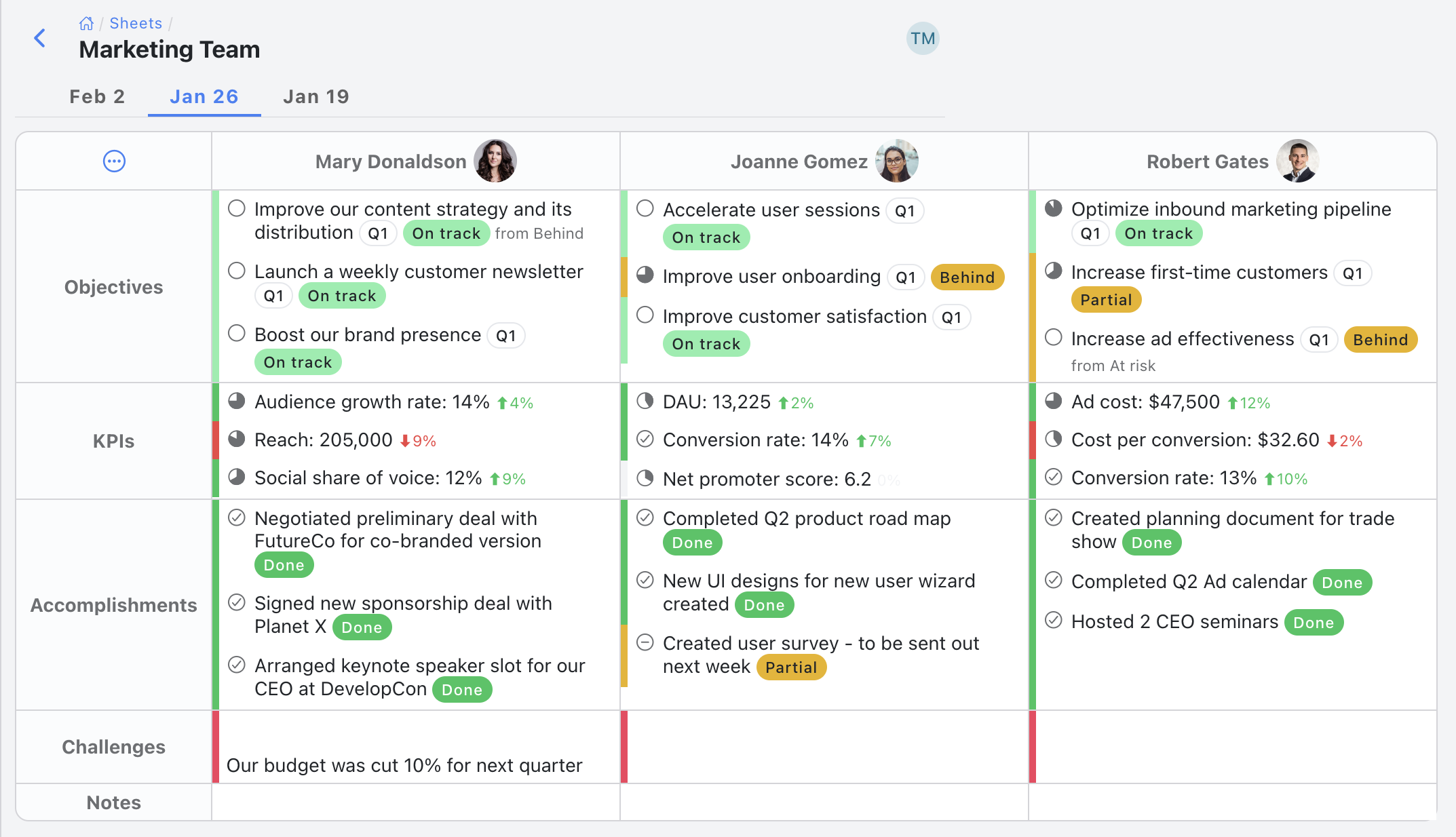Click progress pie beside Social share of voice

[x=237, y=477]
